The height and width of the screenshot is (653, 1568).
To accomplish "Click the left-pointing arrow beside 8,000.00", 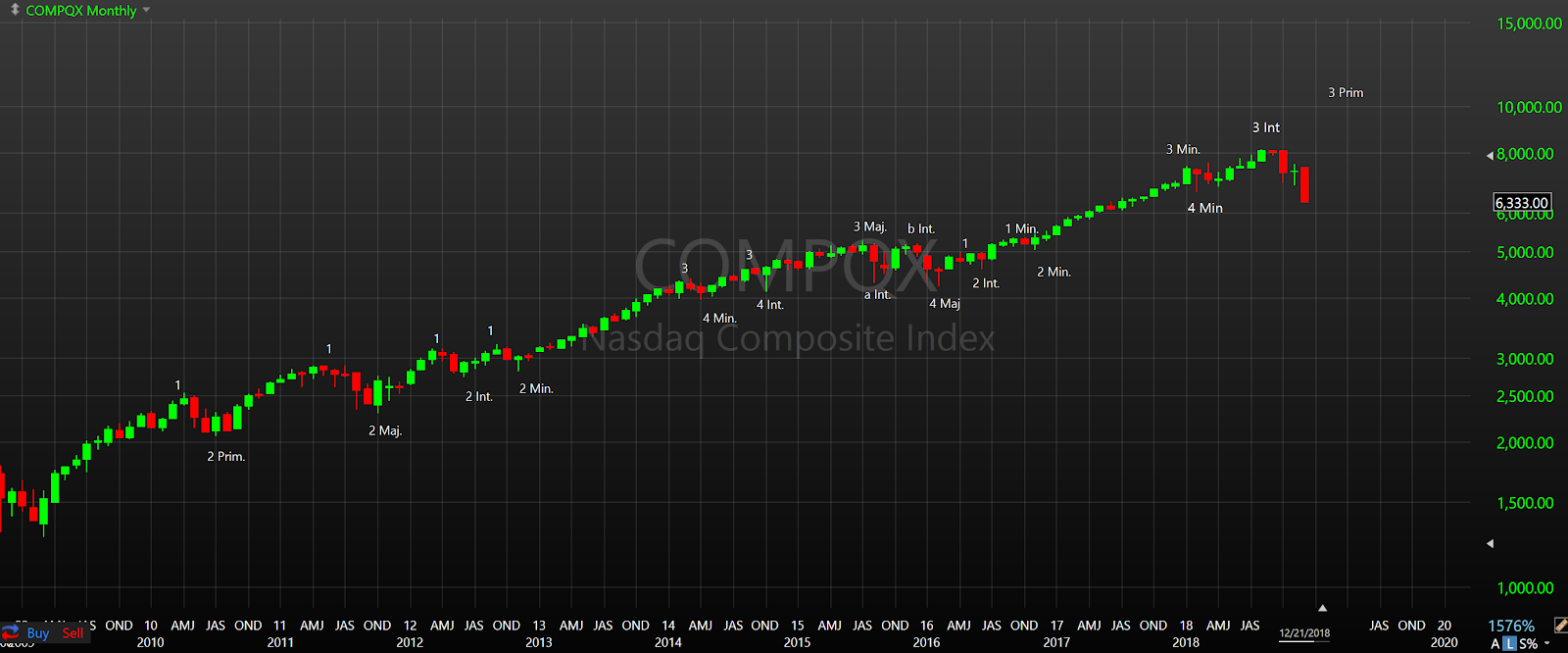I will pos(1490,155).
